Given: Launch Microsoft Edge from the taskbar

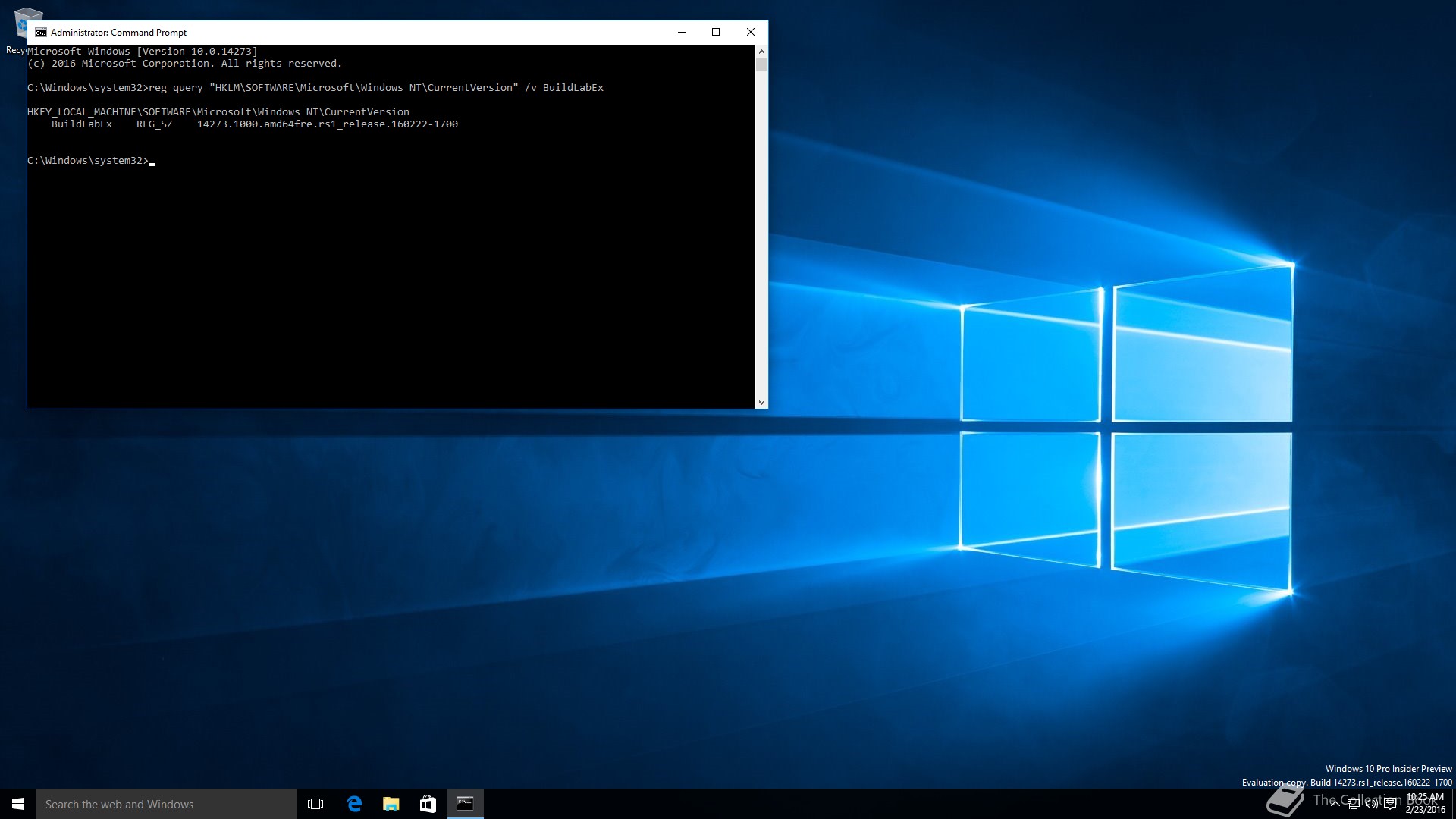Looking at the screenshot, I should 353,804.
